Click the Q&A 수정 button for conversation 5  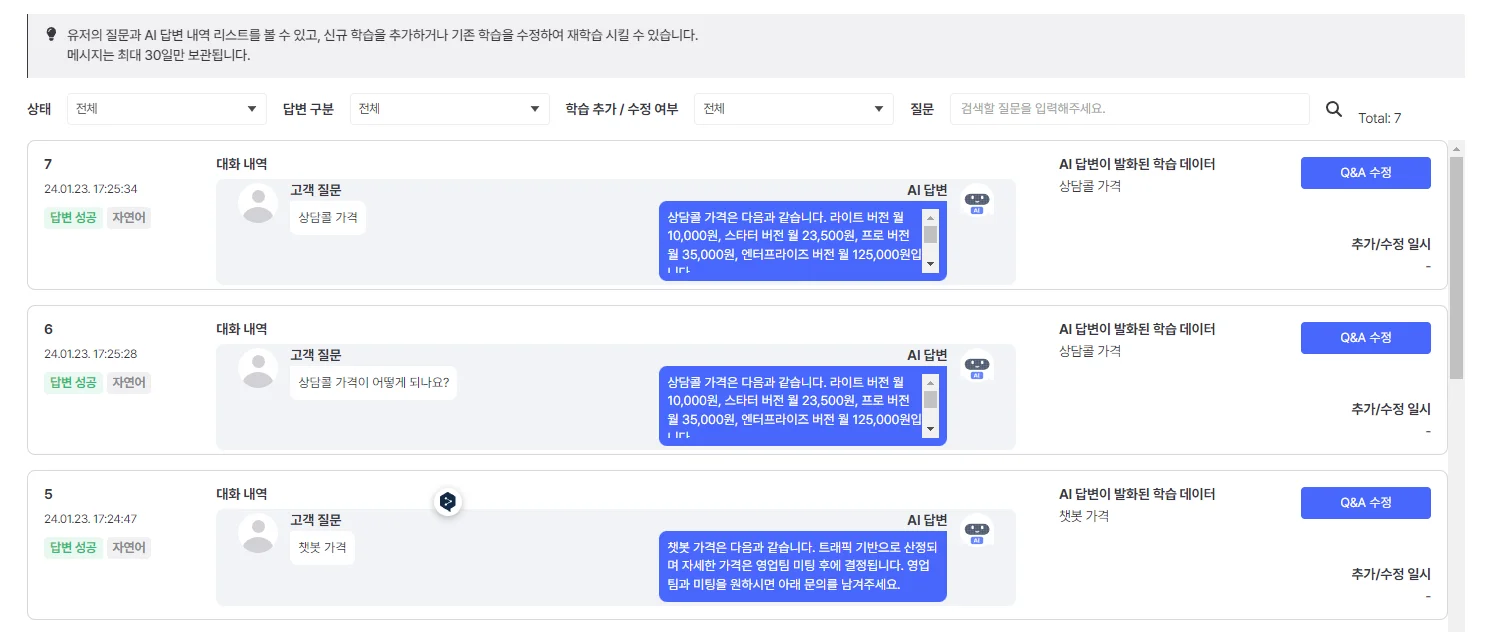[x=1365, y=503]
